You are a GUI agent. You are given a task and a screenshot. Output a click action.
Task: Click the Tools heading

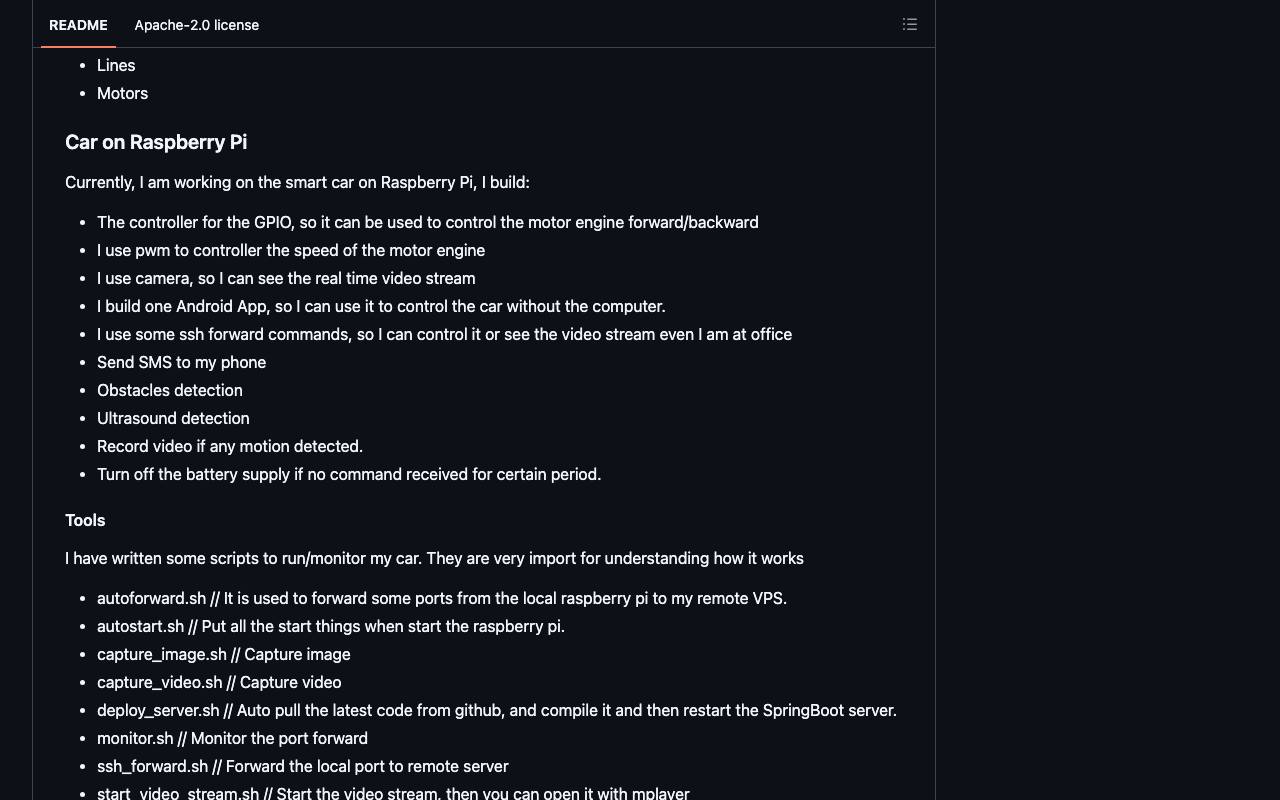click(x=85, y=520)
